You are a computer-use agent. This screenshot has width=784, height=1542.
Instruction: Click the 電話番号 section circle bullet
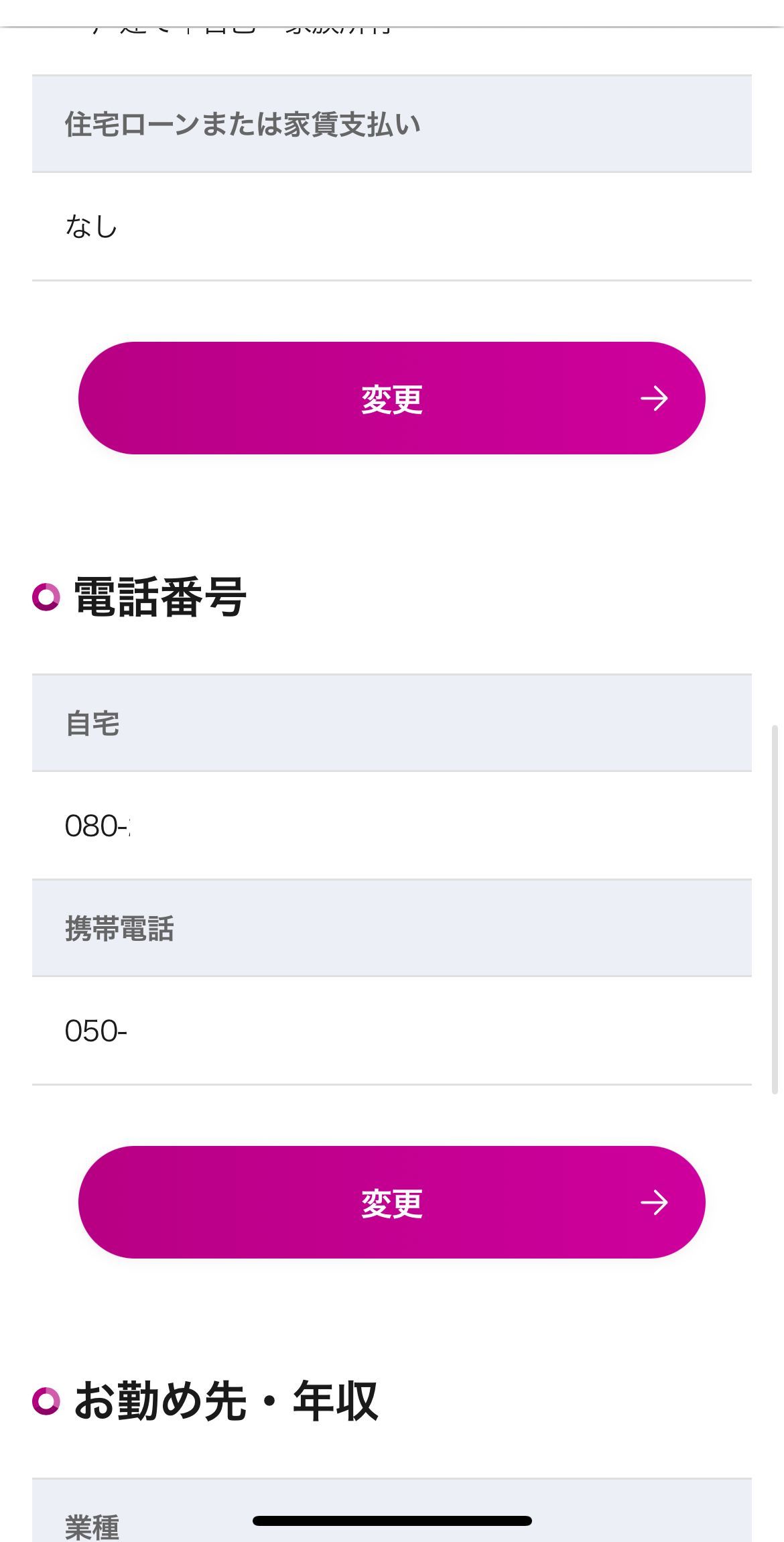[46, 596]
